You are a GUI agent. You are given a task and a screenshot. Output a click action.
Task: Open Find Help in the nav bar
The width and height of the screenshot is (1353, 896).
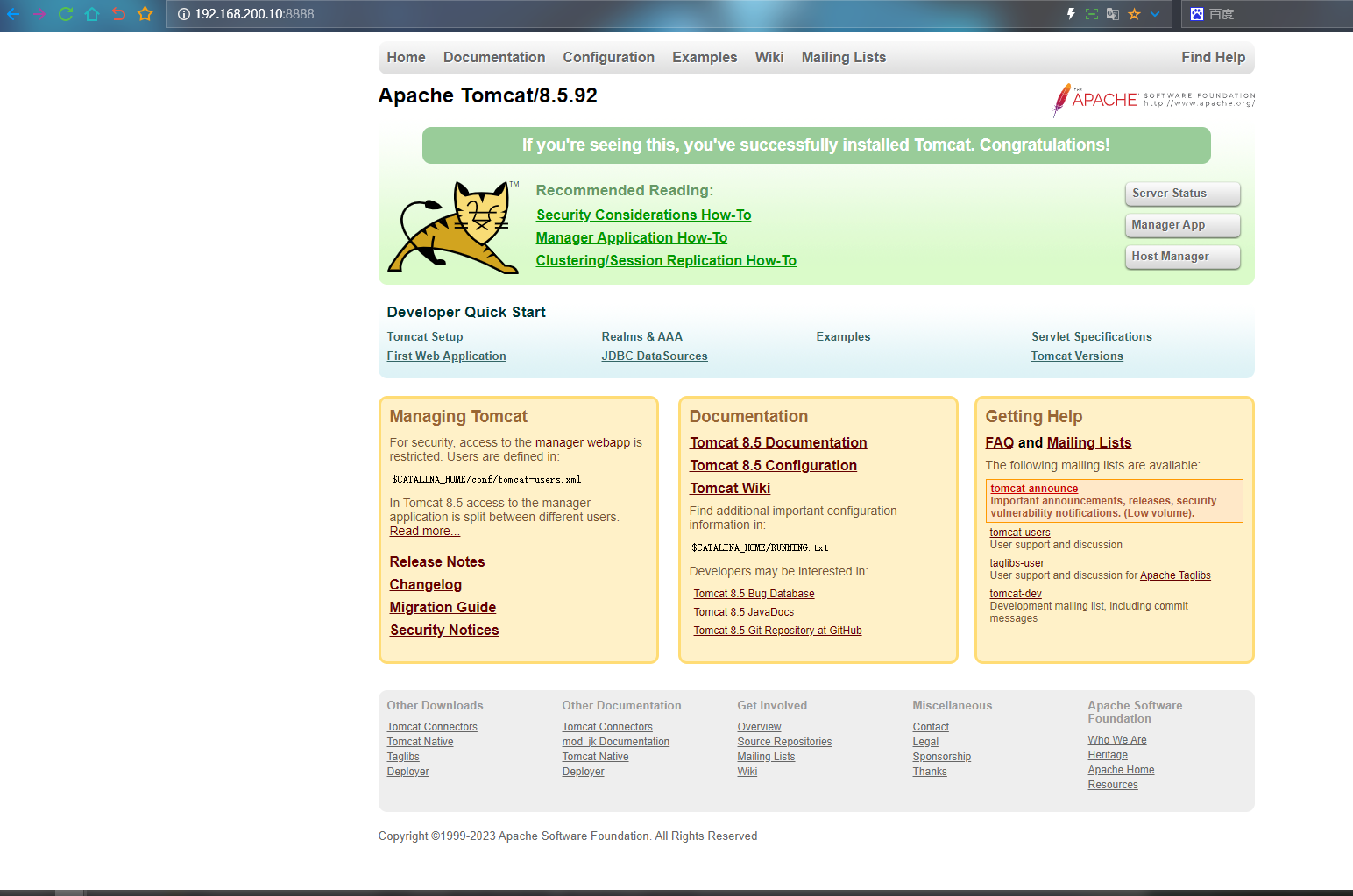1213,57
